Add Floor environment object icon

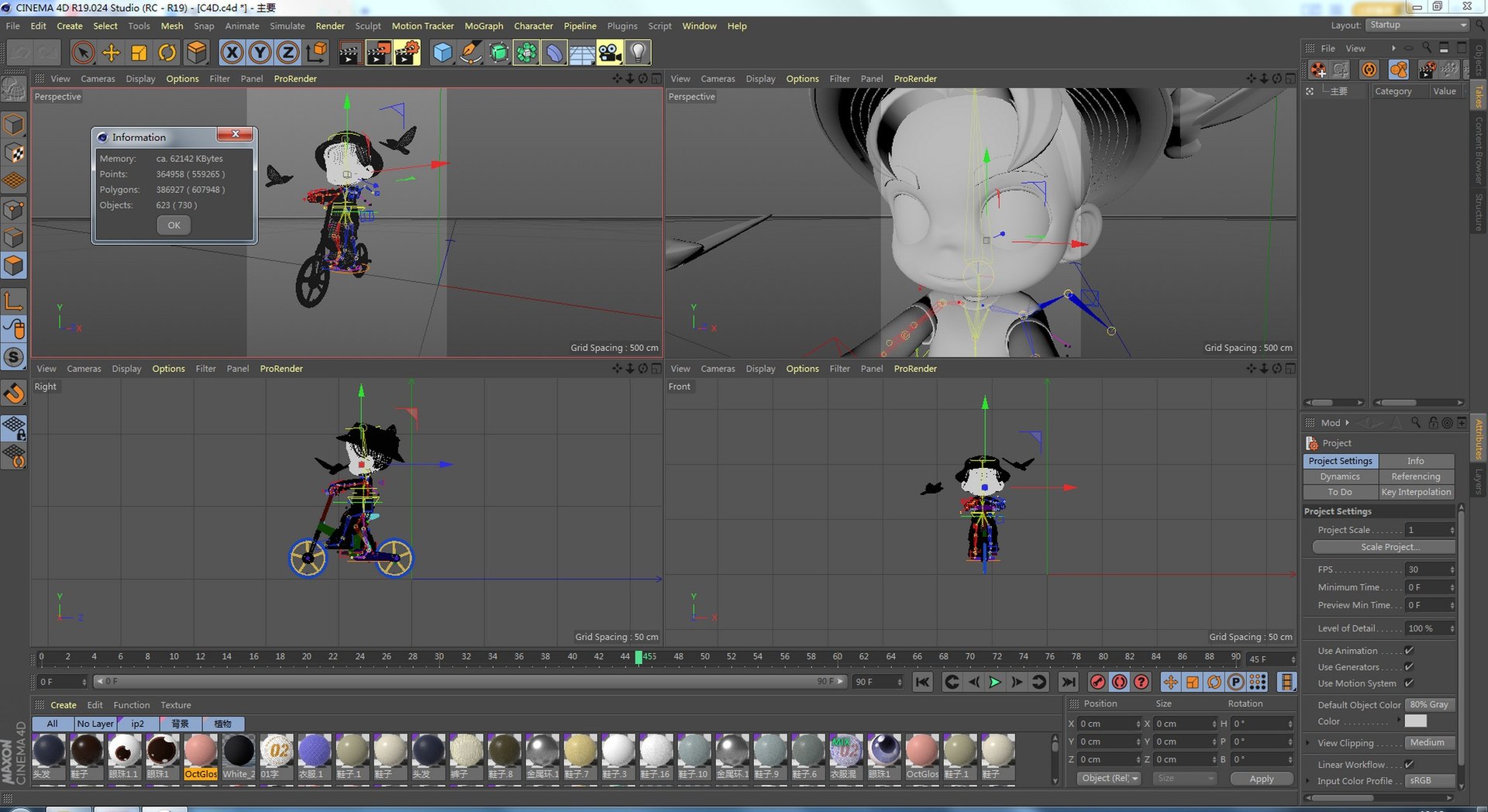582,53
